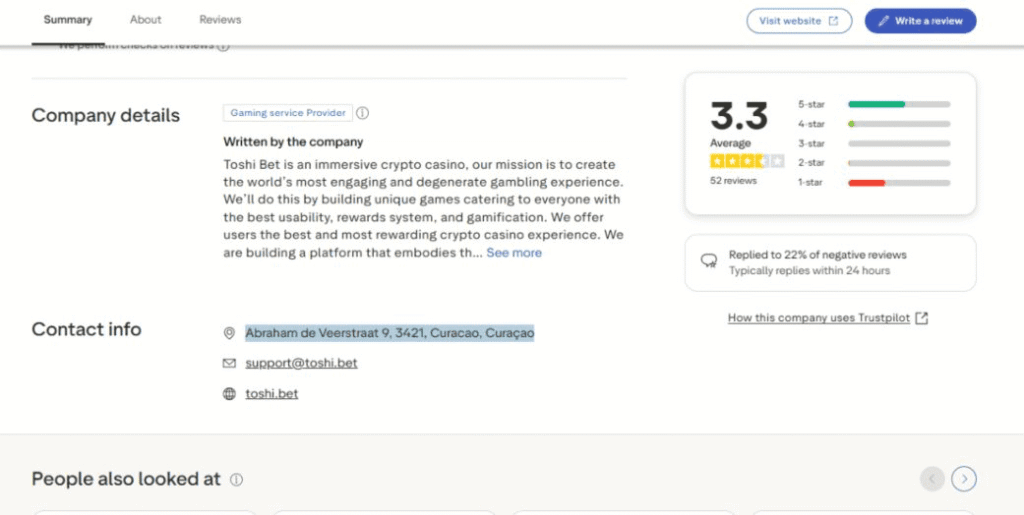
Task: Filter reviews by the 1-star bar
Action: 898,182
